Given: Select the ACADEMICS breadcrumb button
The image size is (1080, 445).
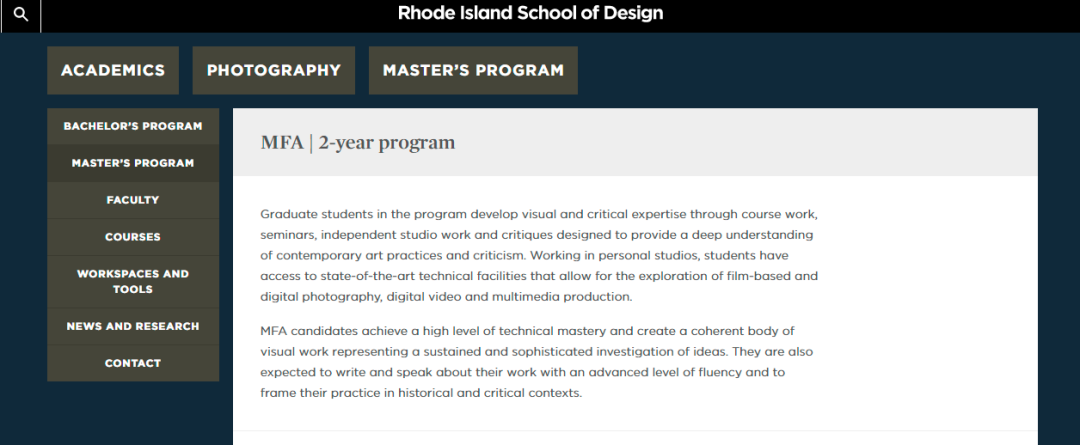Looking at the screenshot, I should pyautogui.click(x=113, y=70).
